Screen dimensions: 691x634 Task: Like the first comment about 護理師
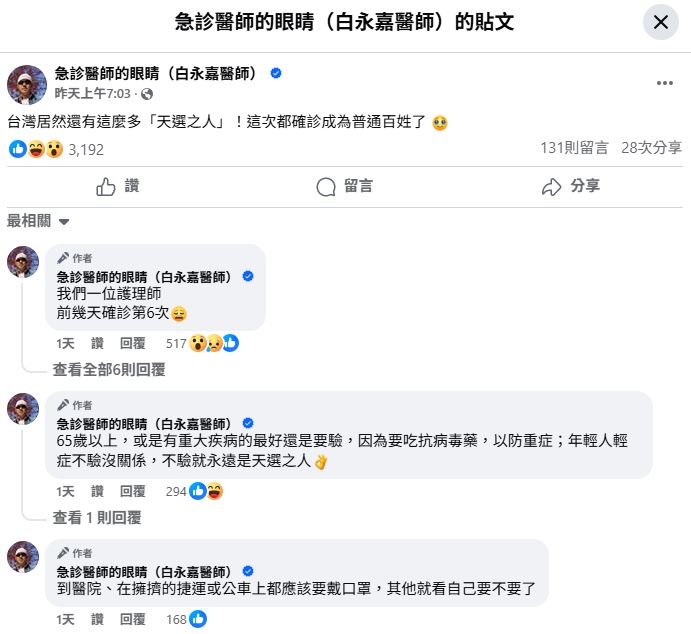pyautogui.click(x=98, y=343)
